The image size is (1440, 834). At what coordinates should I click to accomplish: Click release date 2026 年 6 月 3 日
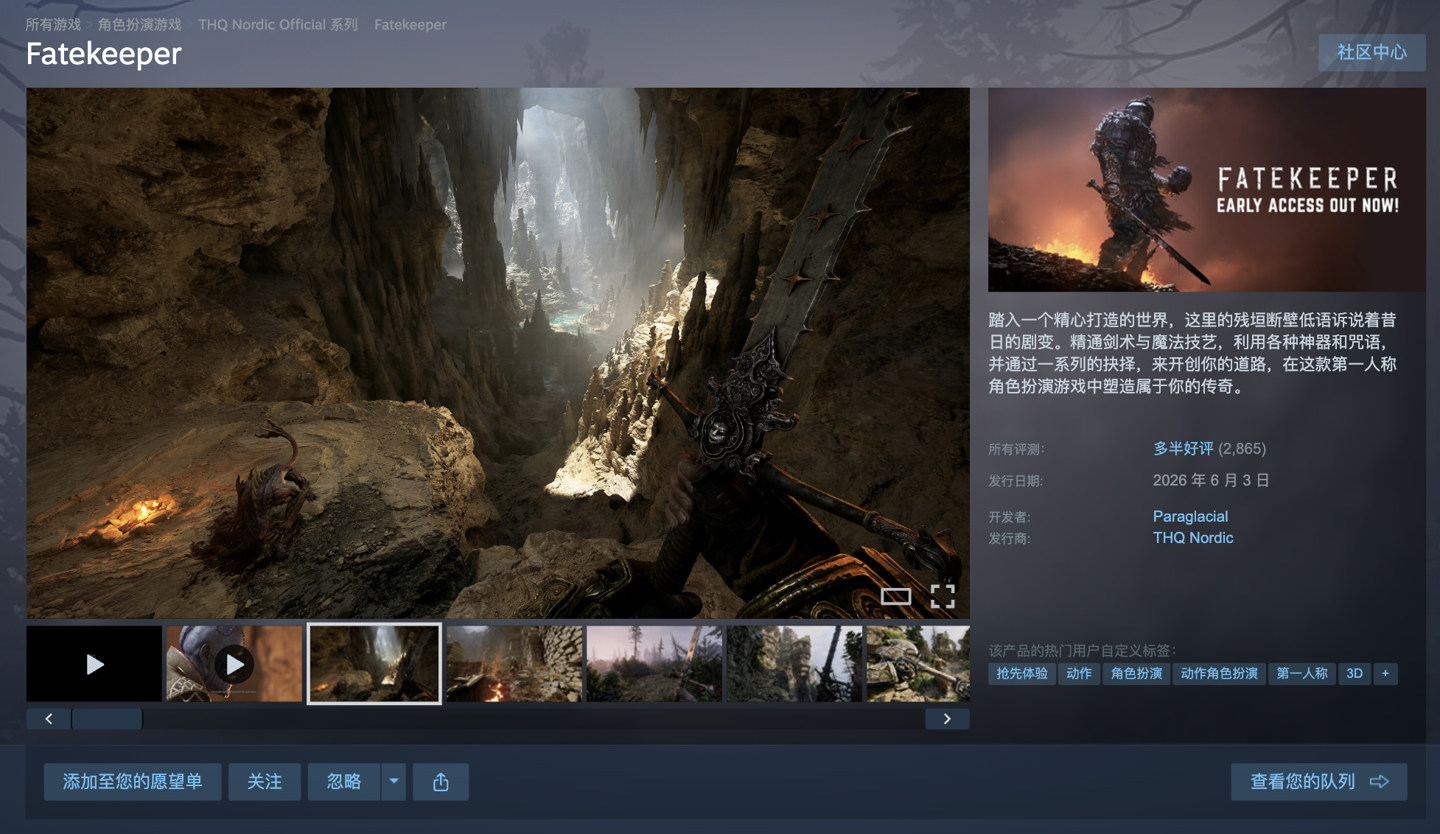1211,481
